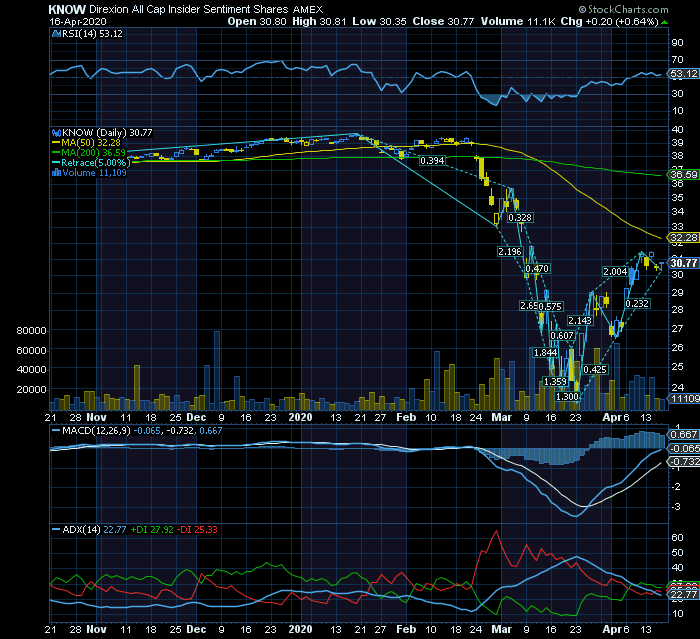Click the 2.004 retracement label
Viewport: 700px width, 639px height.
coord(615,271)
